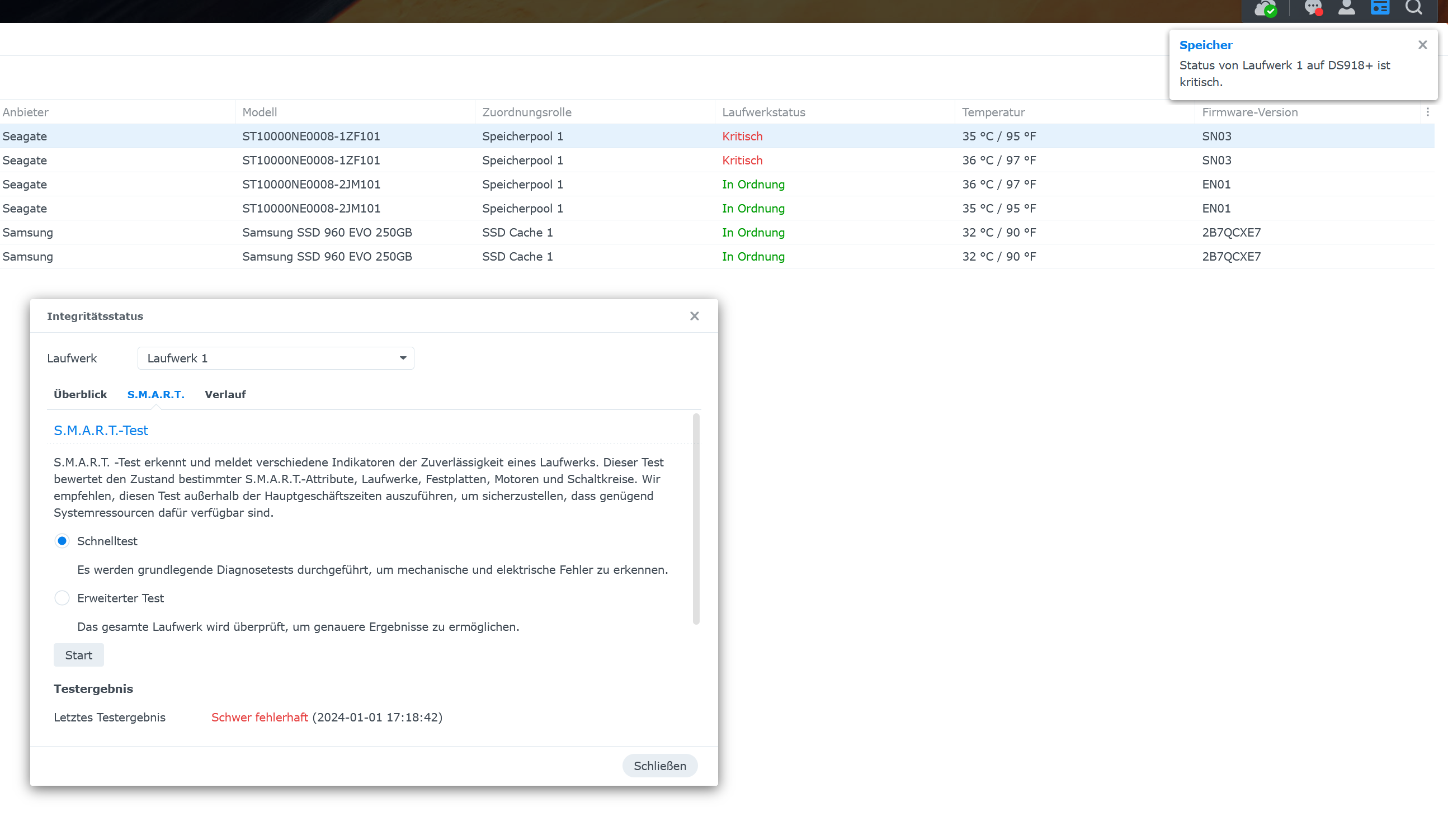Select the Schnelltest radio option
This screenshot has width=1448, height=840.
pos(62,541)
